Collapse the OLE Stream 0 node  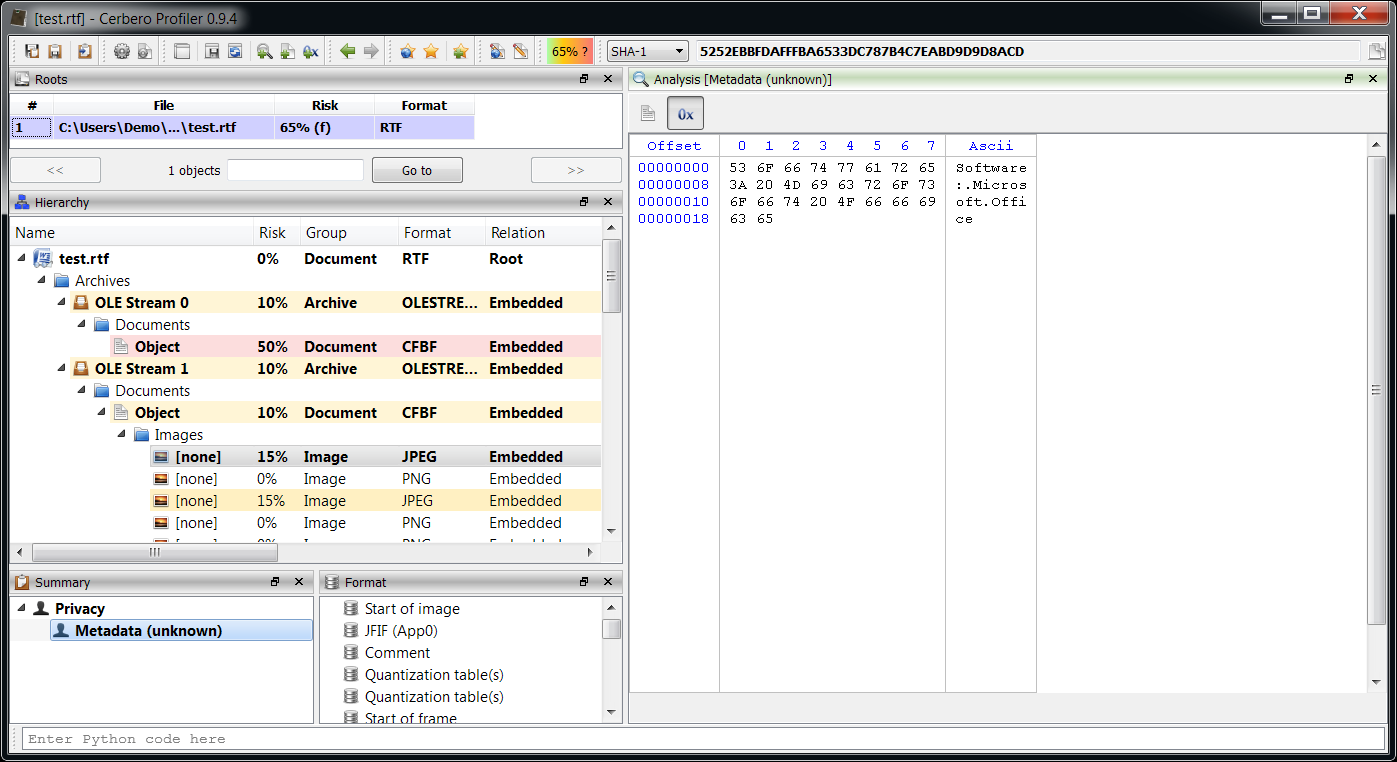pos(62,303)
